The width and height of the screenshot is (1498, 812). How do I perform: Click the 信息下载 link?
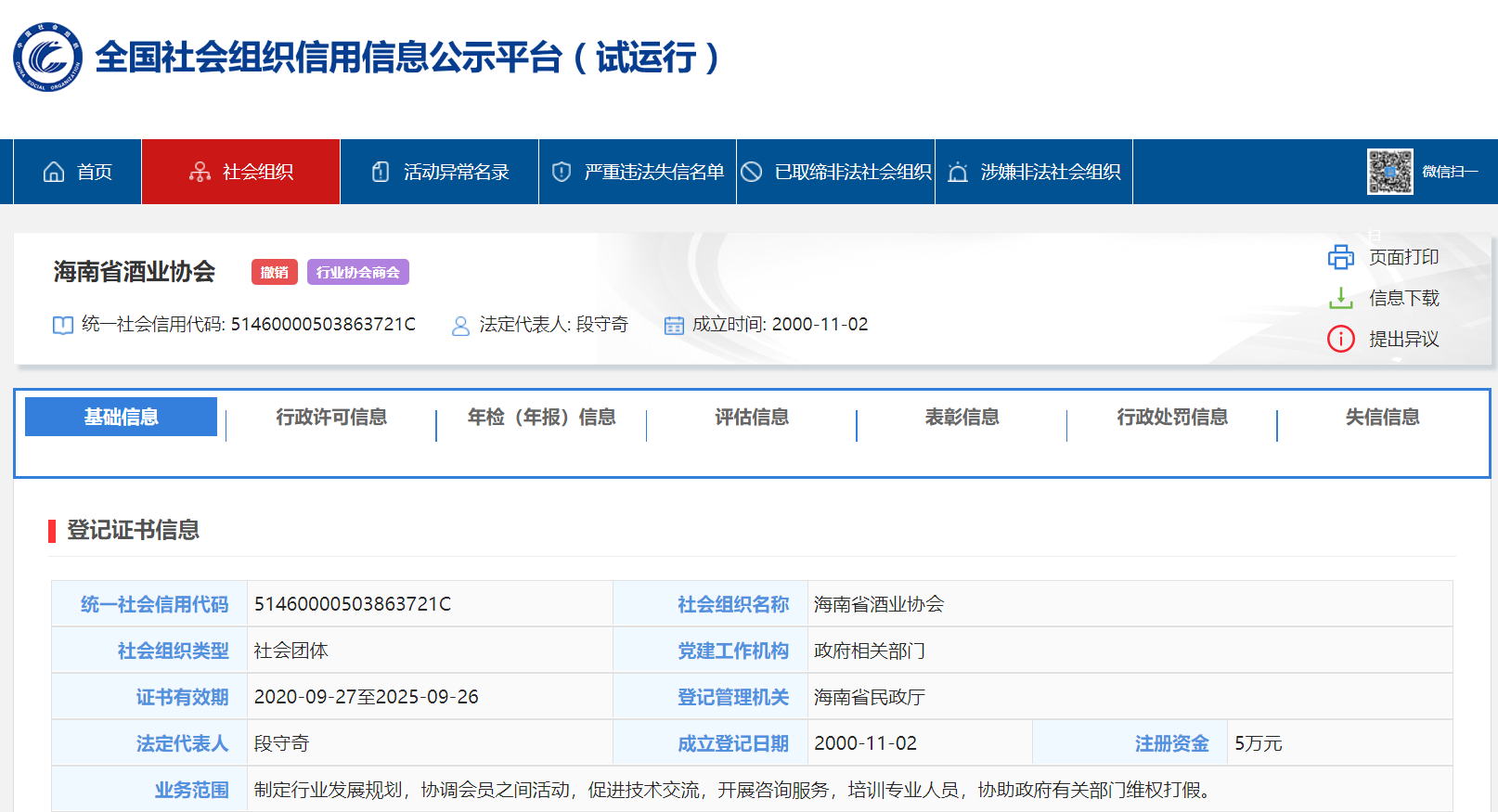click(1403, 298)
